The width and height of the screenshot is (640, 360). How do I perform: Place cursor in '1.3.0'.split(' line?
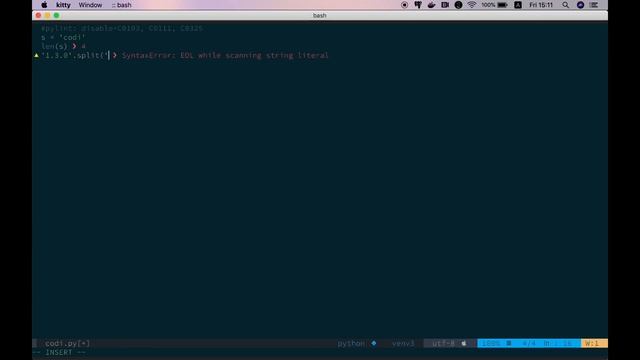[x=75, y=55]
